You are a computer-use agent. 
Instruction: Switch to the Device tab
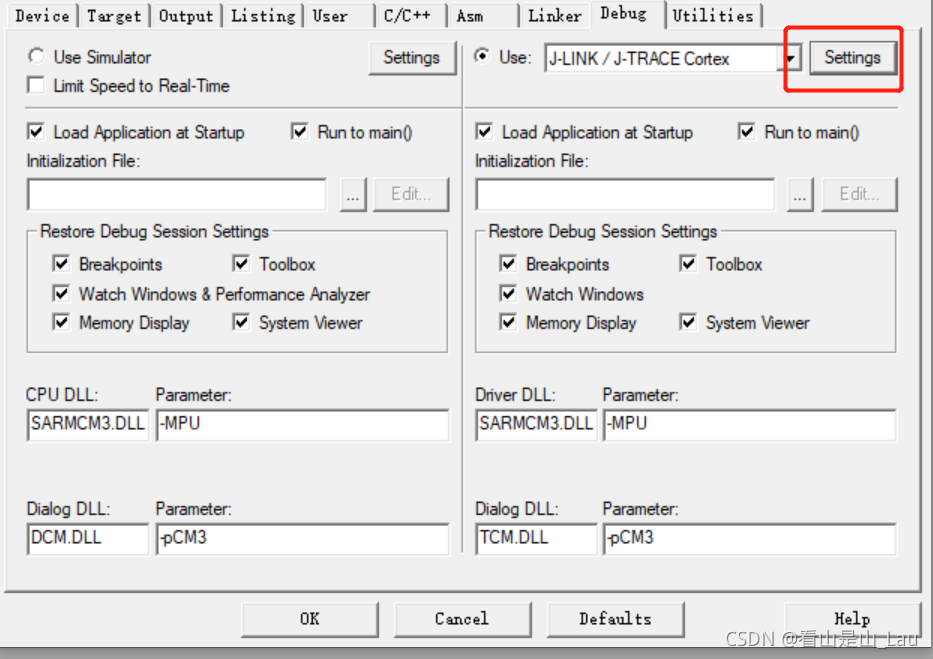pos(42,16)
